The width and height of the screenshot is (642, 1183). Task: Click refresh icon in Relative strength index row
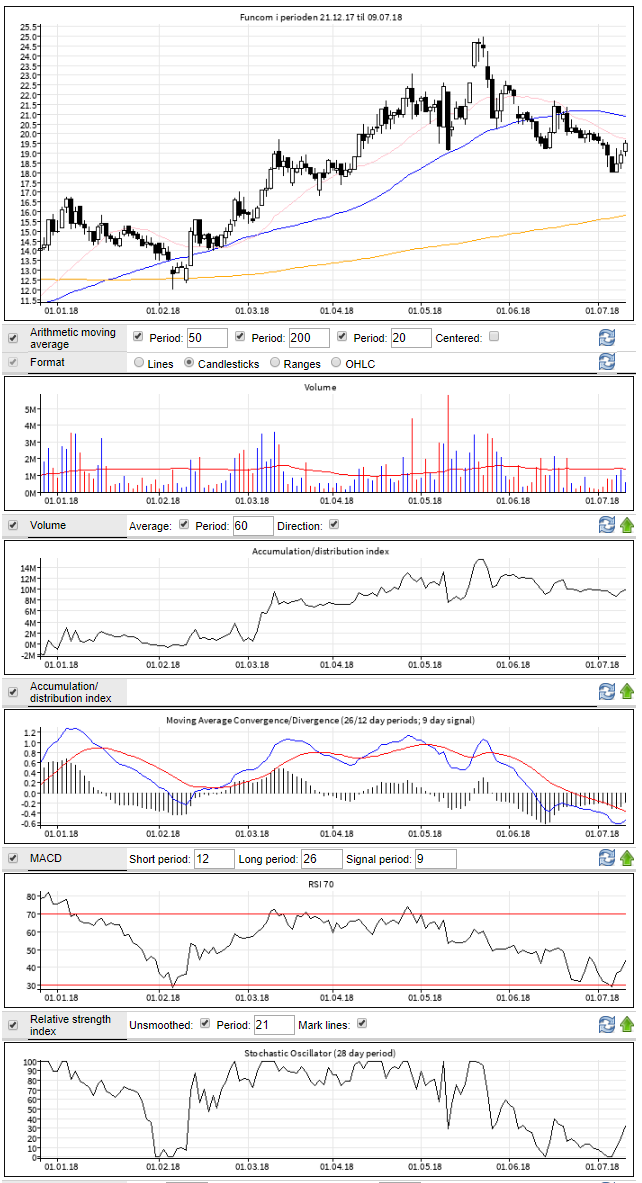[x=607, y=1025]
